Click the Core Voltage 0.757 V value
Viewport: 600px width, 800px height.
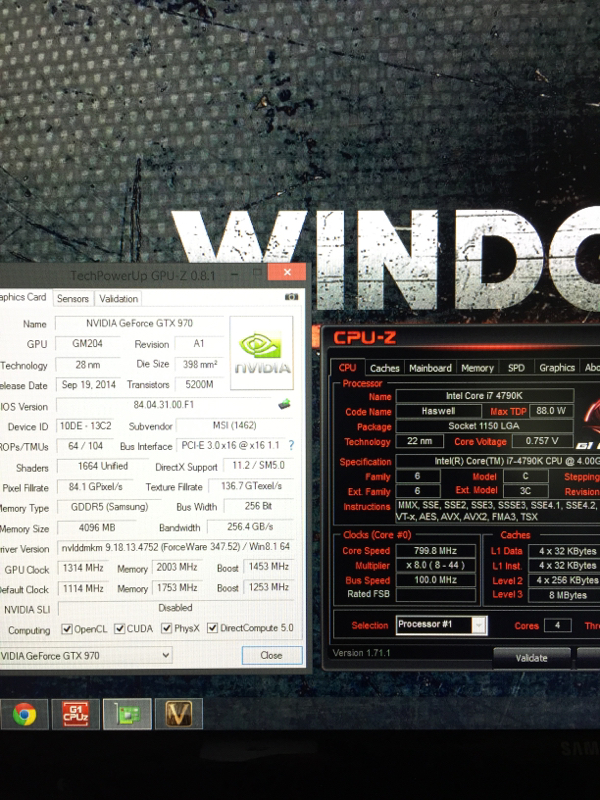tap(542, 441)
